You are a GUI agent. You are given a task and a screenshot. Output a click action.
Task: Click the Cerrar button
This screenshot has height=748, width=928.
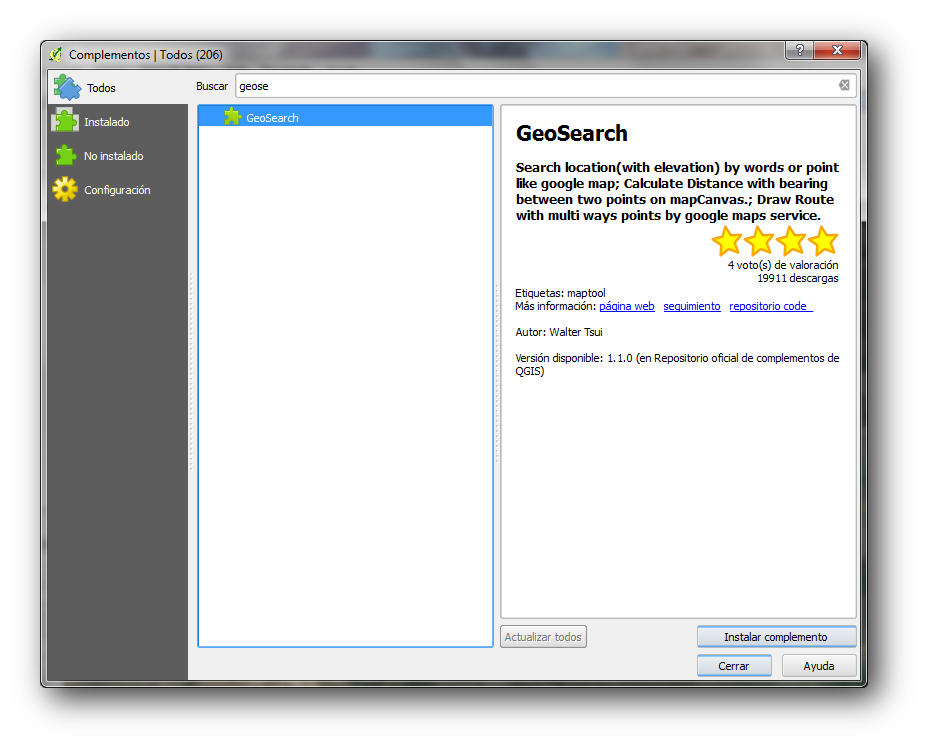click(x=733, y=666)
